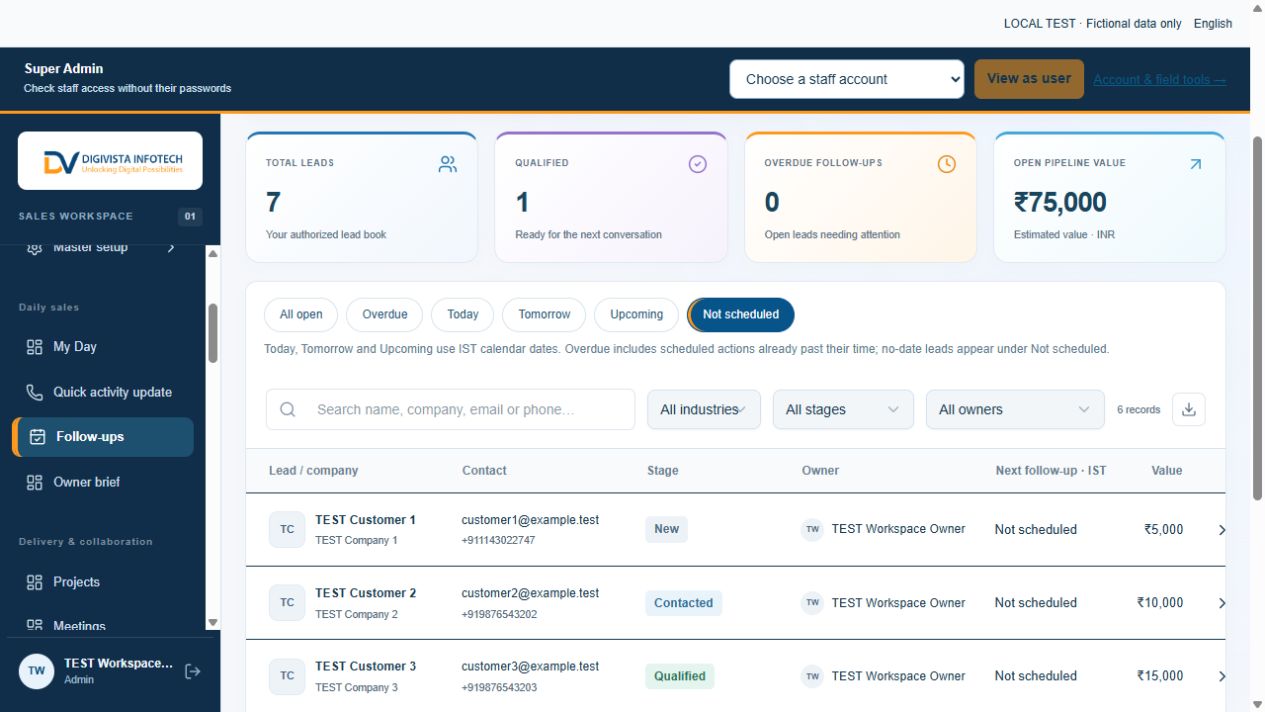The image size is (1265, 712).
Task: Click the Master setup gear icon
Action: (35, 247)
